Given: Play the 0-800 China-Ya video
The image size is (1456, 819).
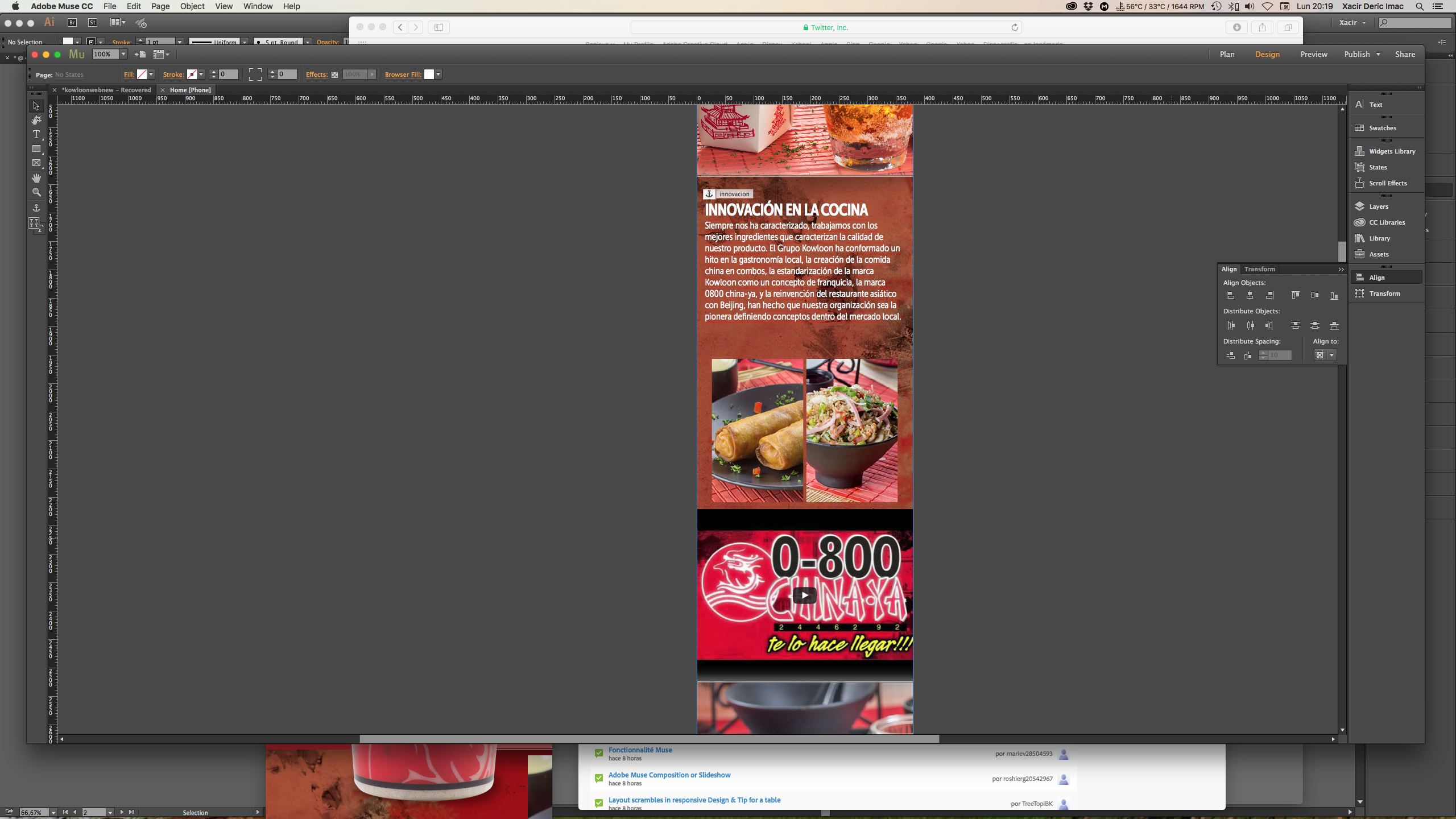Looking at the screenshot, I should (x=804, y=595).
